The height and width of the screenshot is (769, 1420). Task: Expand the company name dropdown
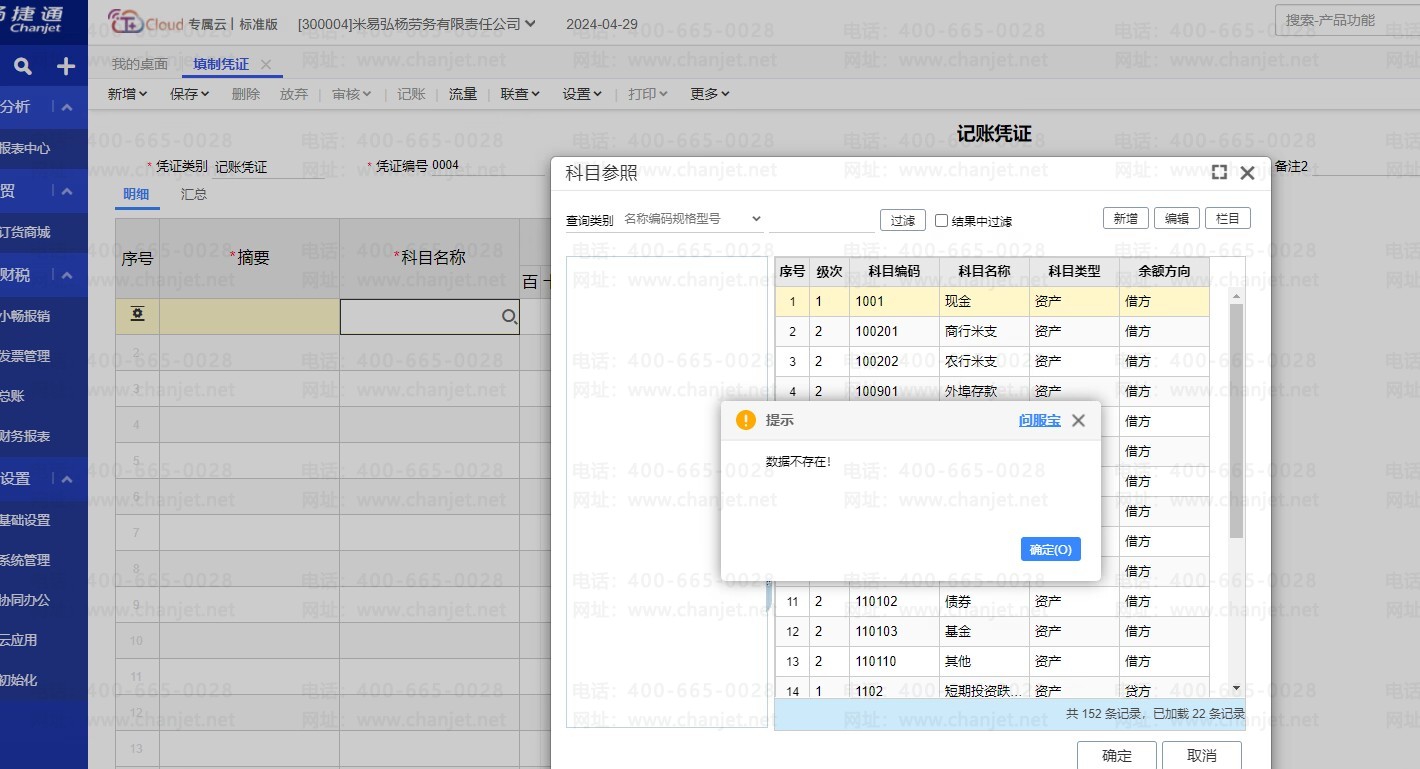point(530,23)
